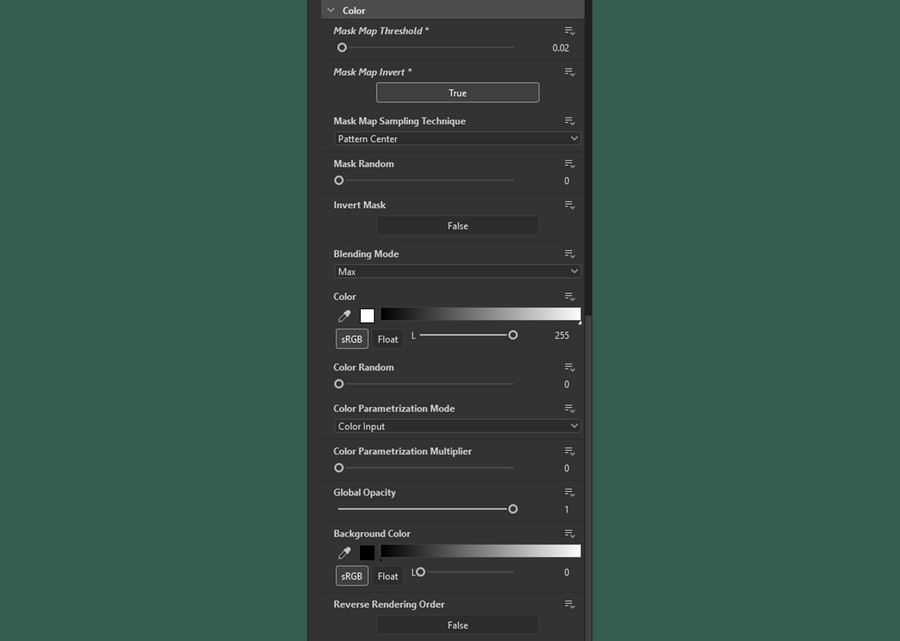The height and width of the screenshot is (641, 900).
Task: Open preset menu icon for Mask Map Invert
Action: (x=569, y=72)
